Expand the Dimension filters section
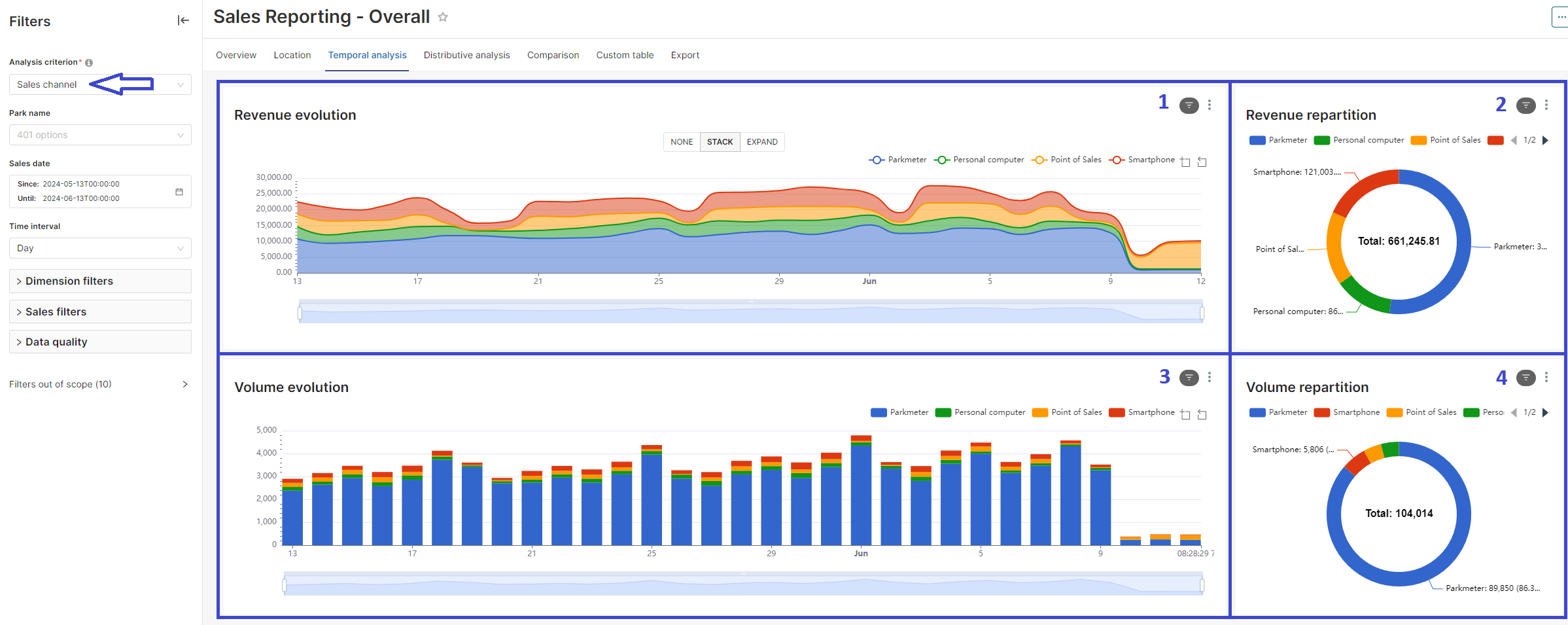 click(x=100, y=281)
